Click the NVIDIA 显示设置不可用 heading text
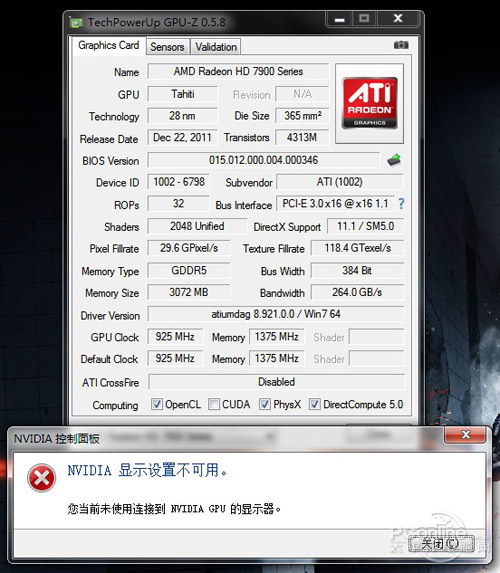The width and height of the screenshot is (500, 573). tap(147, 470)
